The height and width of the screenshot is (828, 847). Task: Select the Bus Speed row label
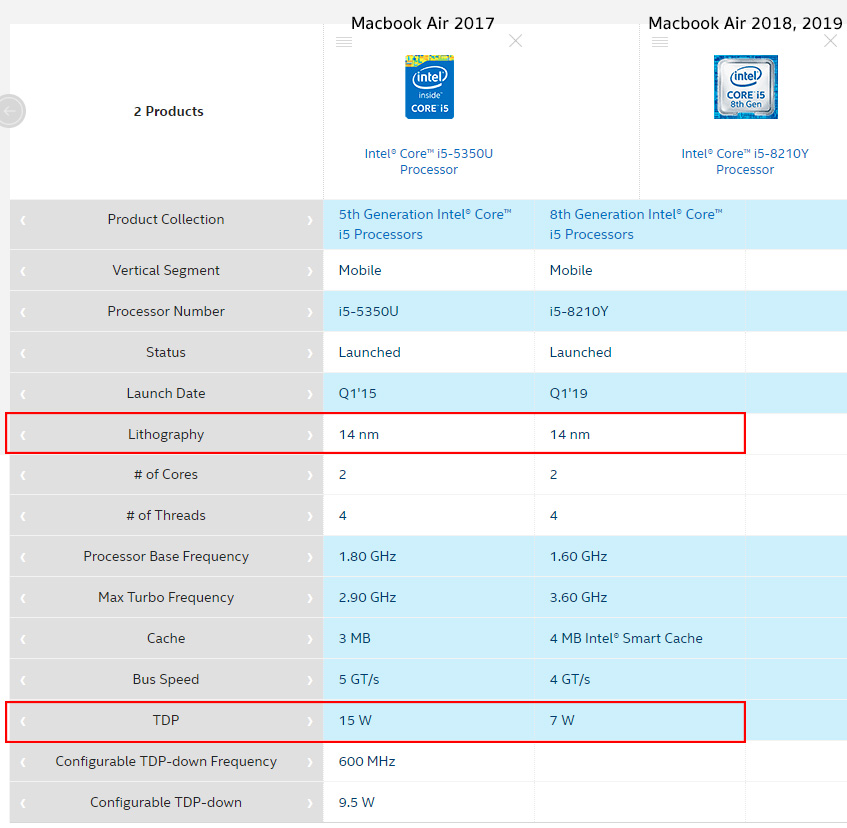[166, 679]
